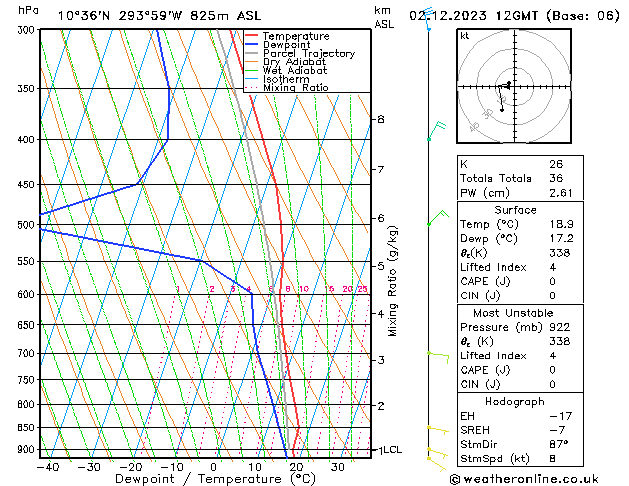Click the 350 hPa pressure axis label
The width and height of the screenshot is (629, 486).
28,89
